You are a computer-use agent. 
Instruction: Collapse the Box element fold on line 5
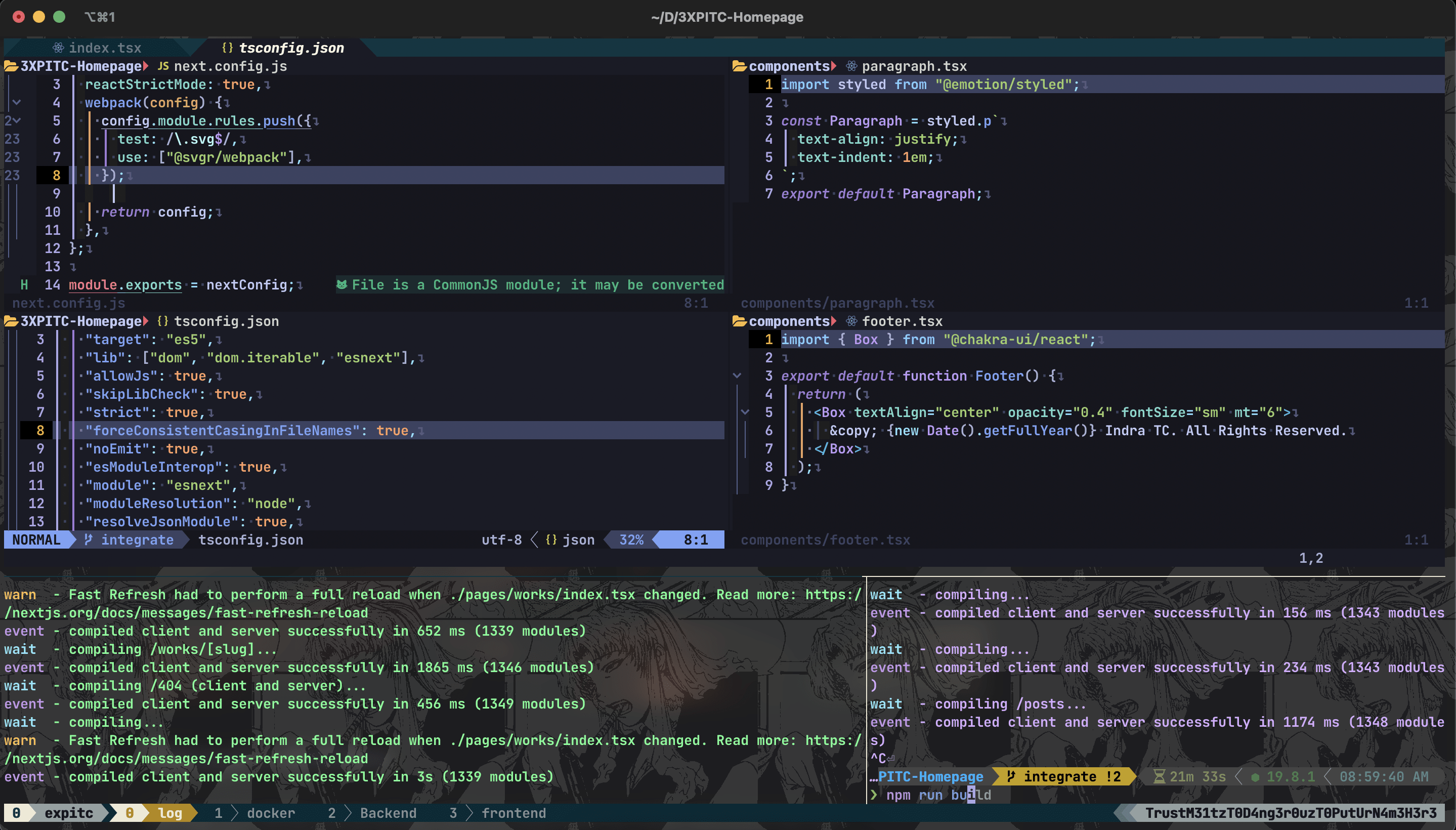(x=745, y=412)
